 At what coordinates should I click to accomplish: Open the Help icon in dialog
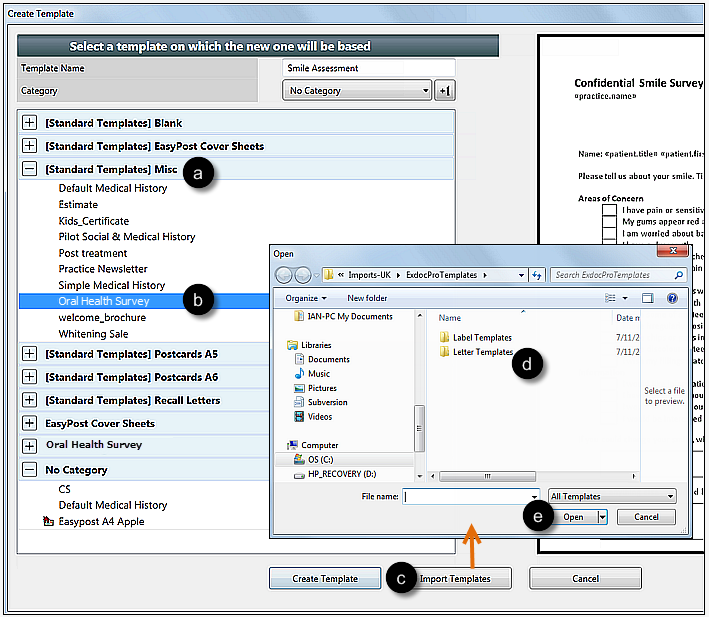pos(672,298)
